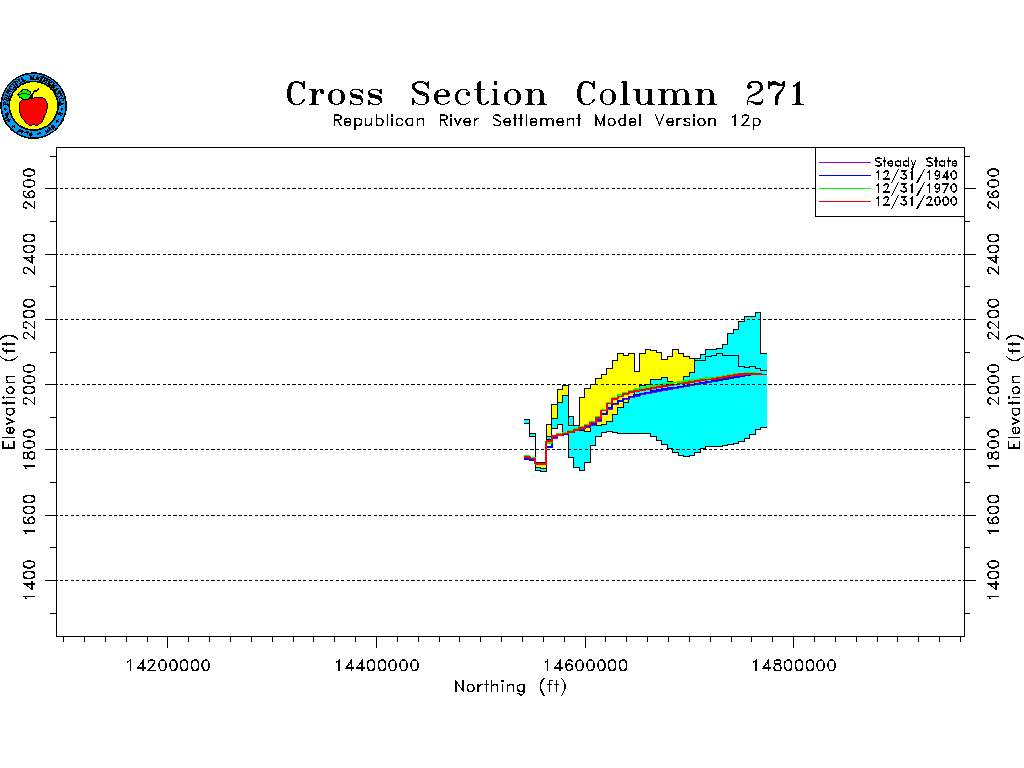Click the 'Northing (ft)' axis title
Viewport: 1024px width, 768px height.
510,687
